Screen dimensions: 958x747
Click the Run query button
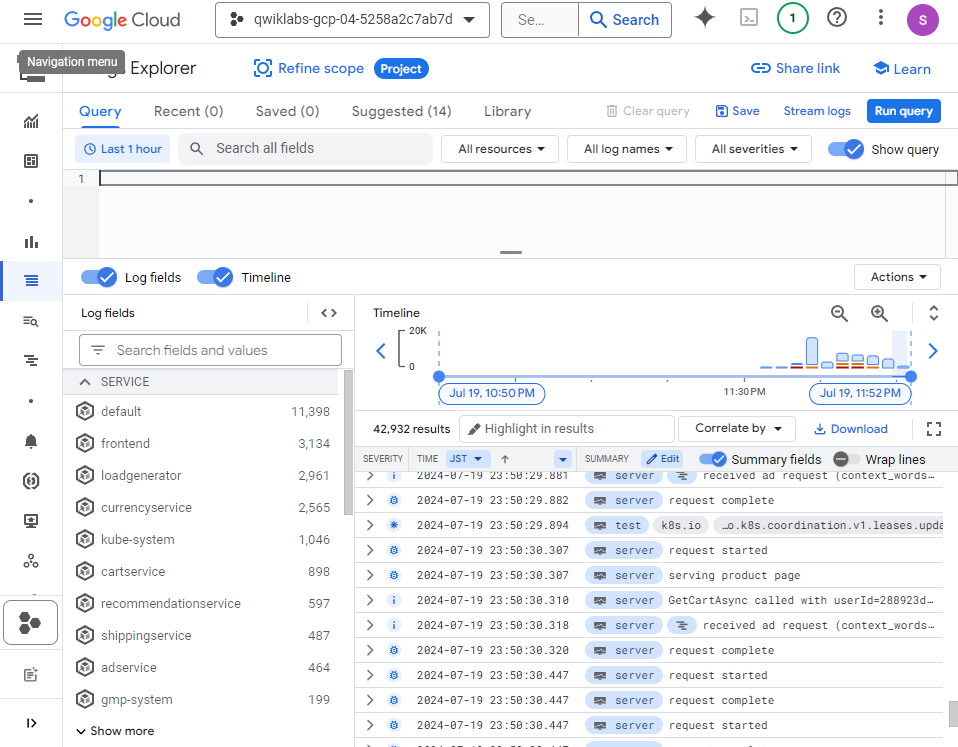[903, 111]
